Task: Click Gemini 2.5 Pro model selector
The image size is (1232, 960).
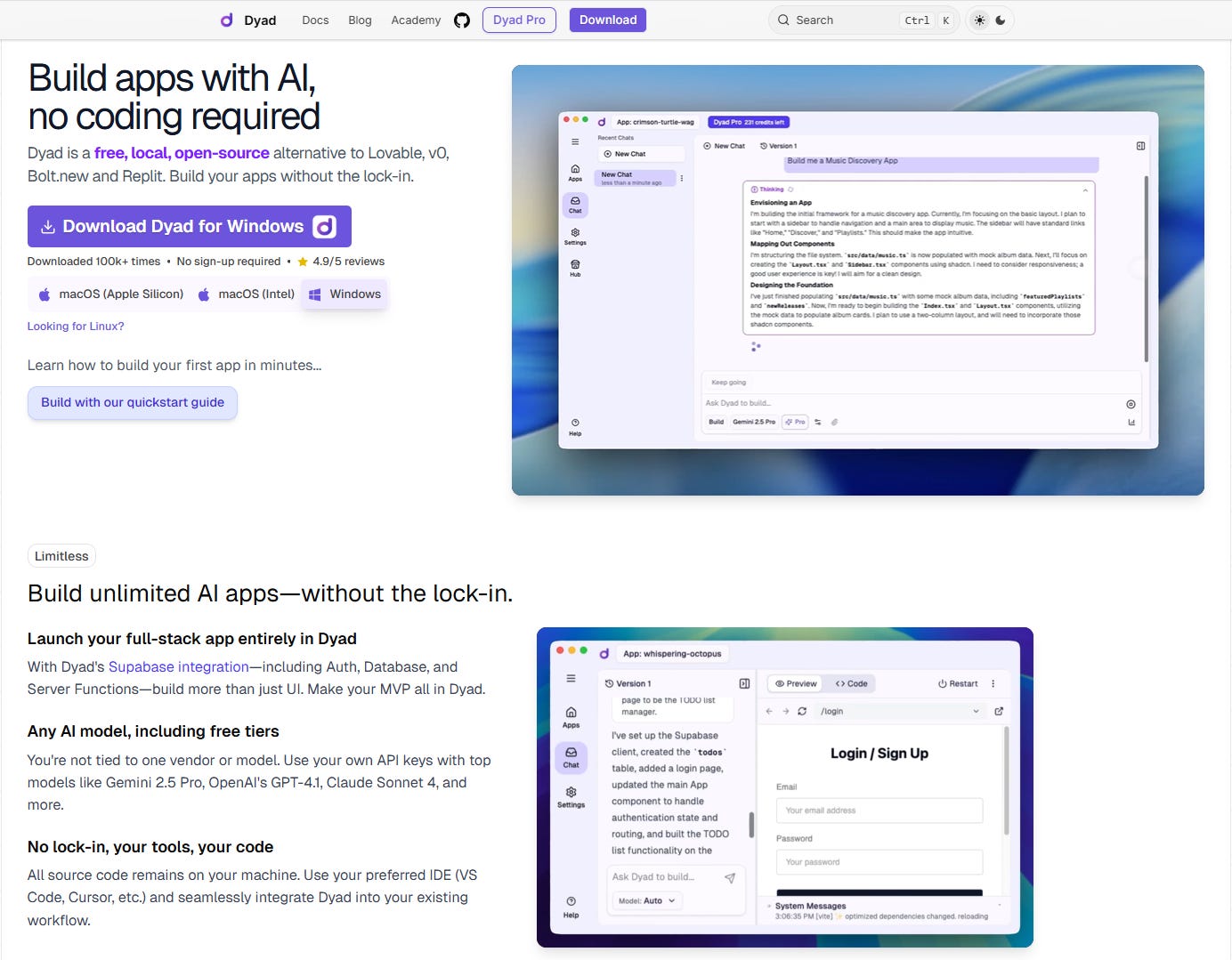Action: [754, 422]
